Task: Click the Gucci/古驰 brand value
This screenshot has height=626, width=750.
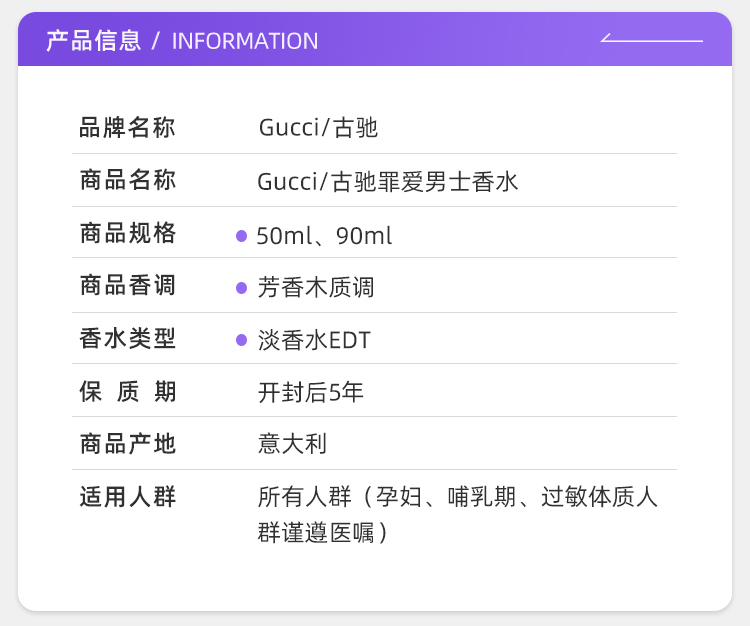Action: [x=318, y=128]
